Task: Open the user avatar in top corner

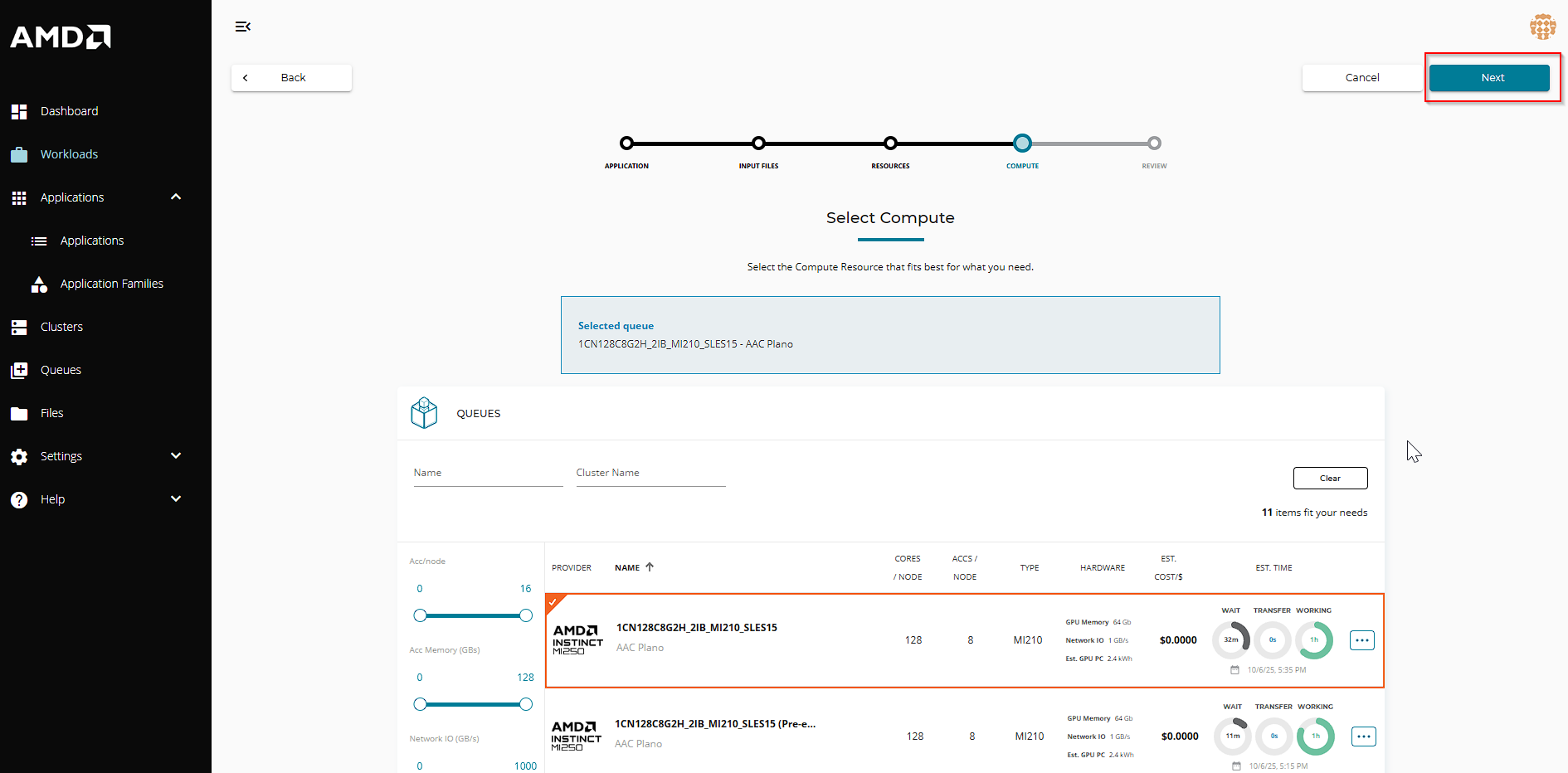Action: [1542, 27]
